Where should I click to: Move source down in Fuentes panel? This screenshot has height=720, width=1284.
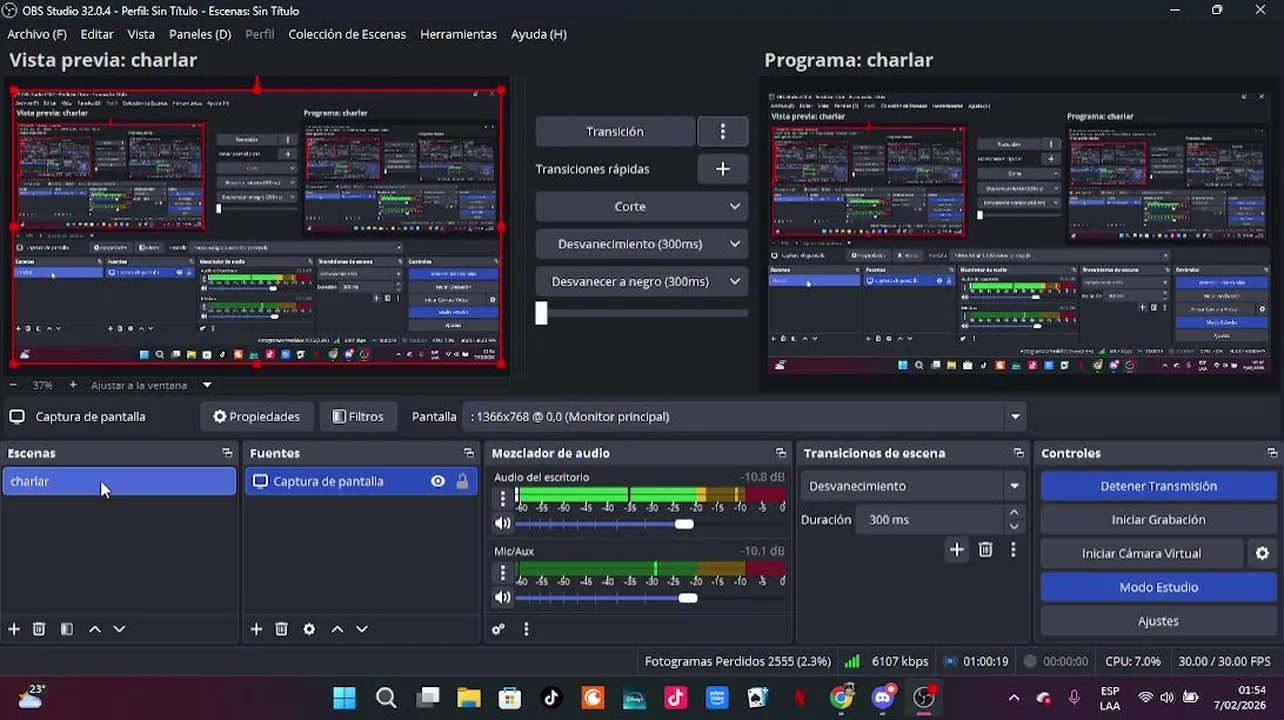point(362,629)
